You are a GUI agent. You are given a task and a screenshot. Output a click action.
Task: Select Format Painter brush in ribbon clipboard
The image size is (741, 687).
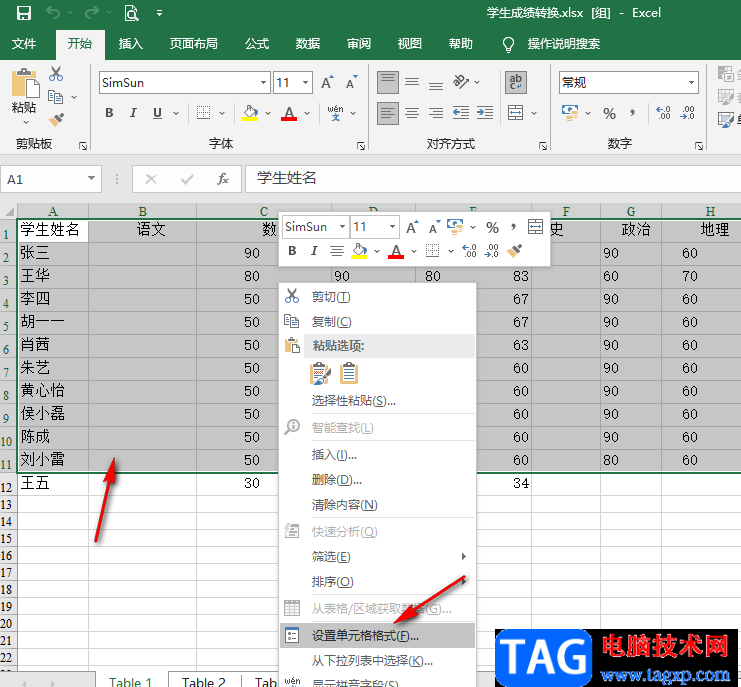(x=56, y=119)
